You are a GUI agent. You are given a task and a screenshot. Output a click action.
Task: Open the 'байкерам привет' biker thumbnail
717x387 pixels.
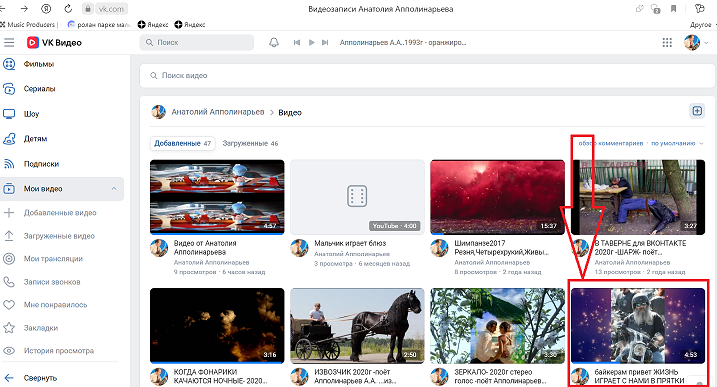pos(638,326)
